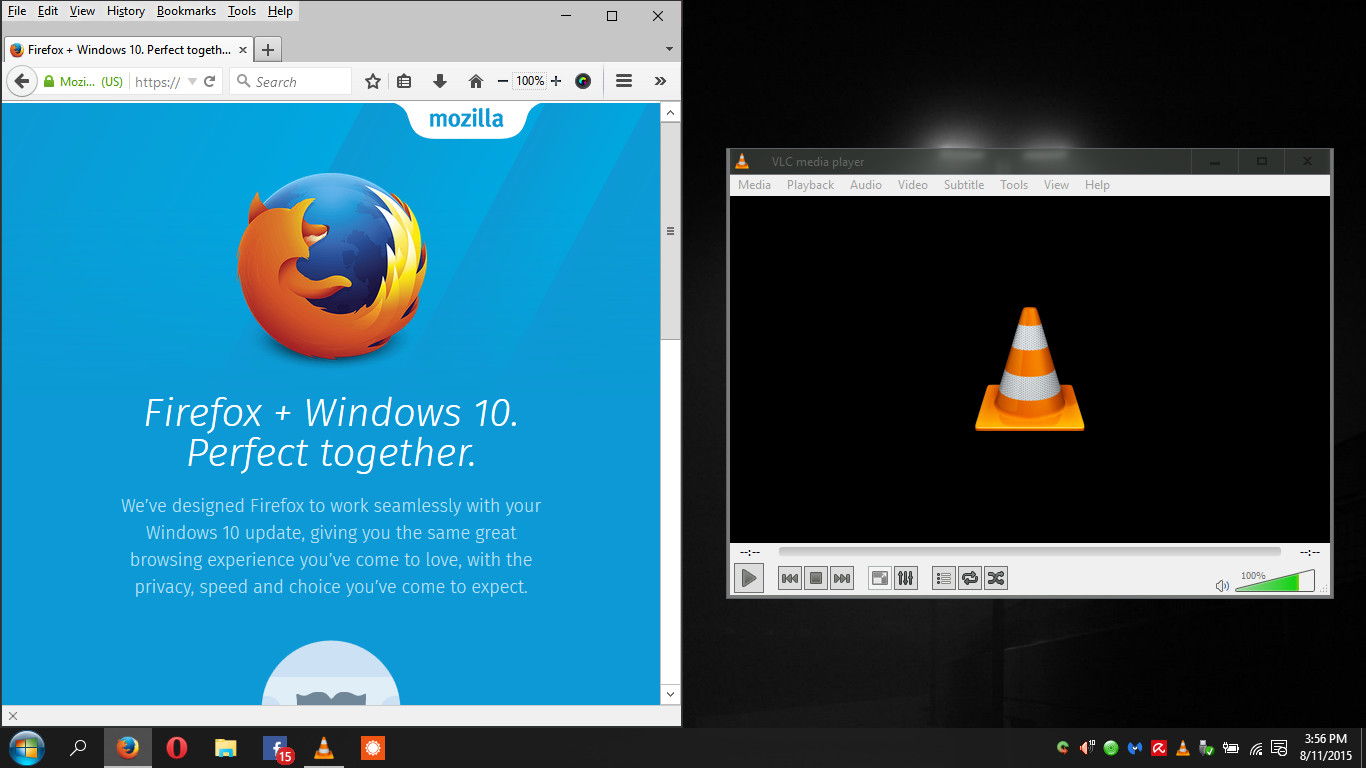
Task: Open Firefox View menu
Action: [x=82, y=11]
